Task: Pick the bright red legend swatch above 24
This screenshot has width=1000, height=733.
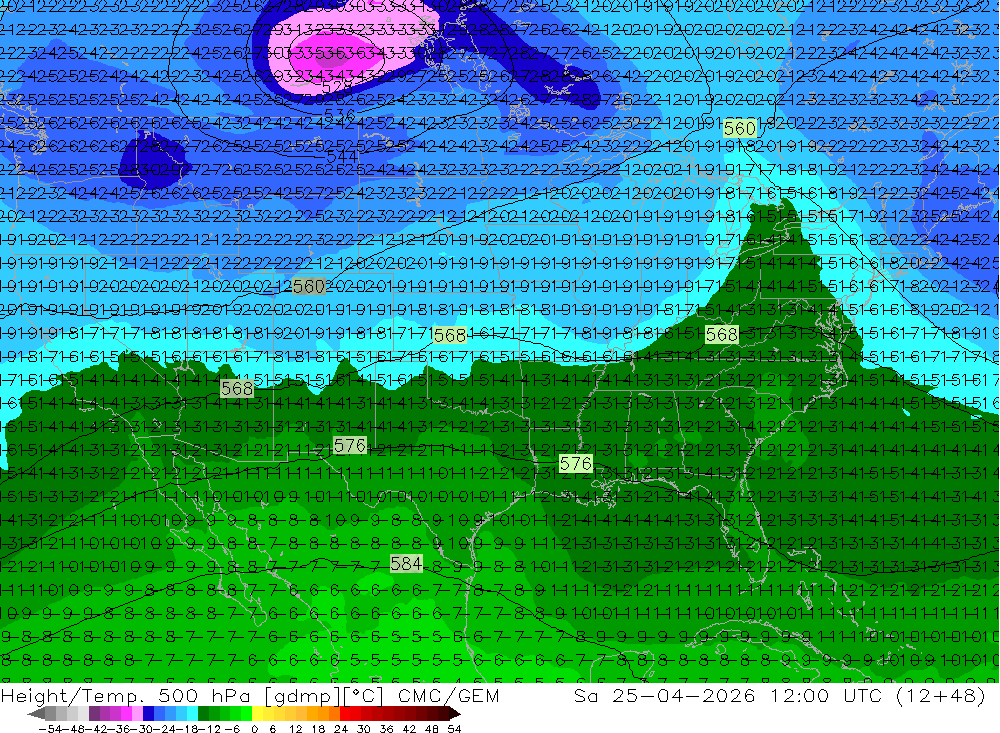Action: click(345, 714)
